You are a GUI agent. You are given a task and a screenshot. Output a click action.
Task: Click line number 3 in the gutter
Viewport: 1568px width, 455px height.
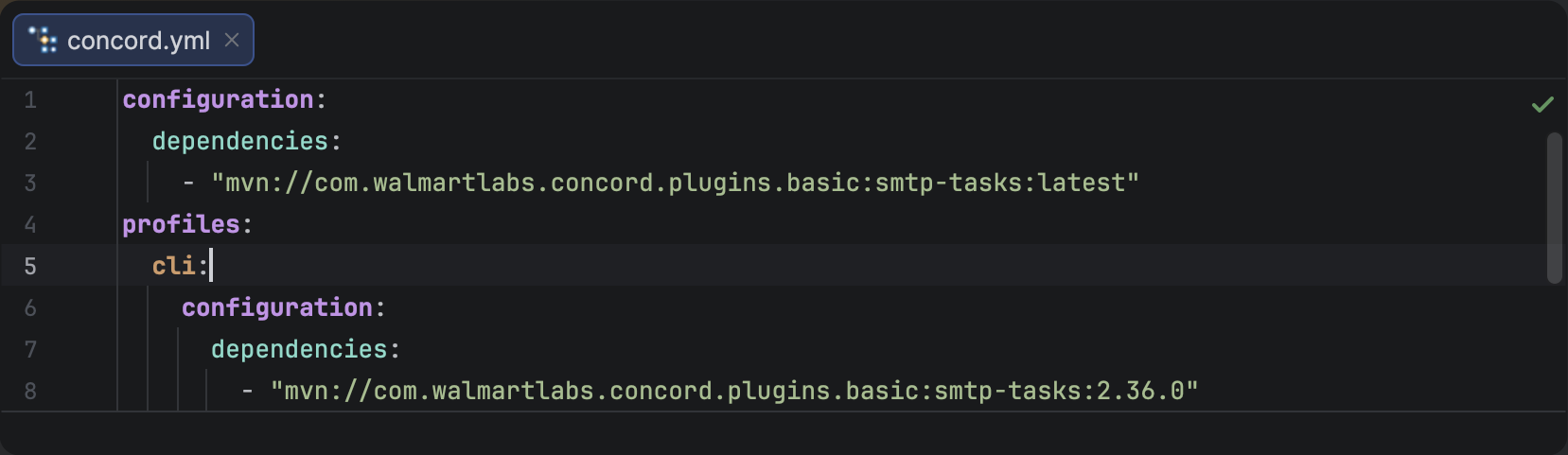coord(30,183)
